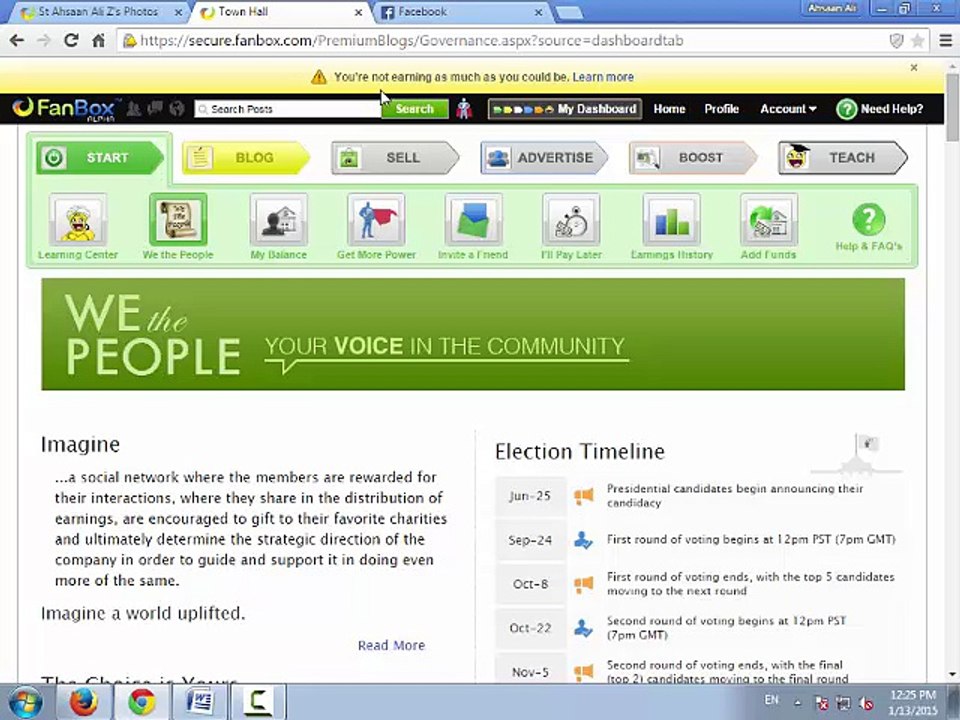Switch to the BOOST tab
Screen dimensions: 960x720
coord(693,157)
